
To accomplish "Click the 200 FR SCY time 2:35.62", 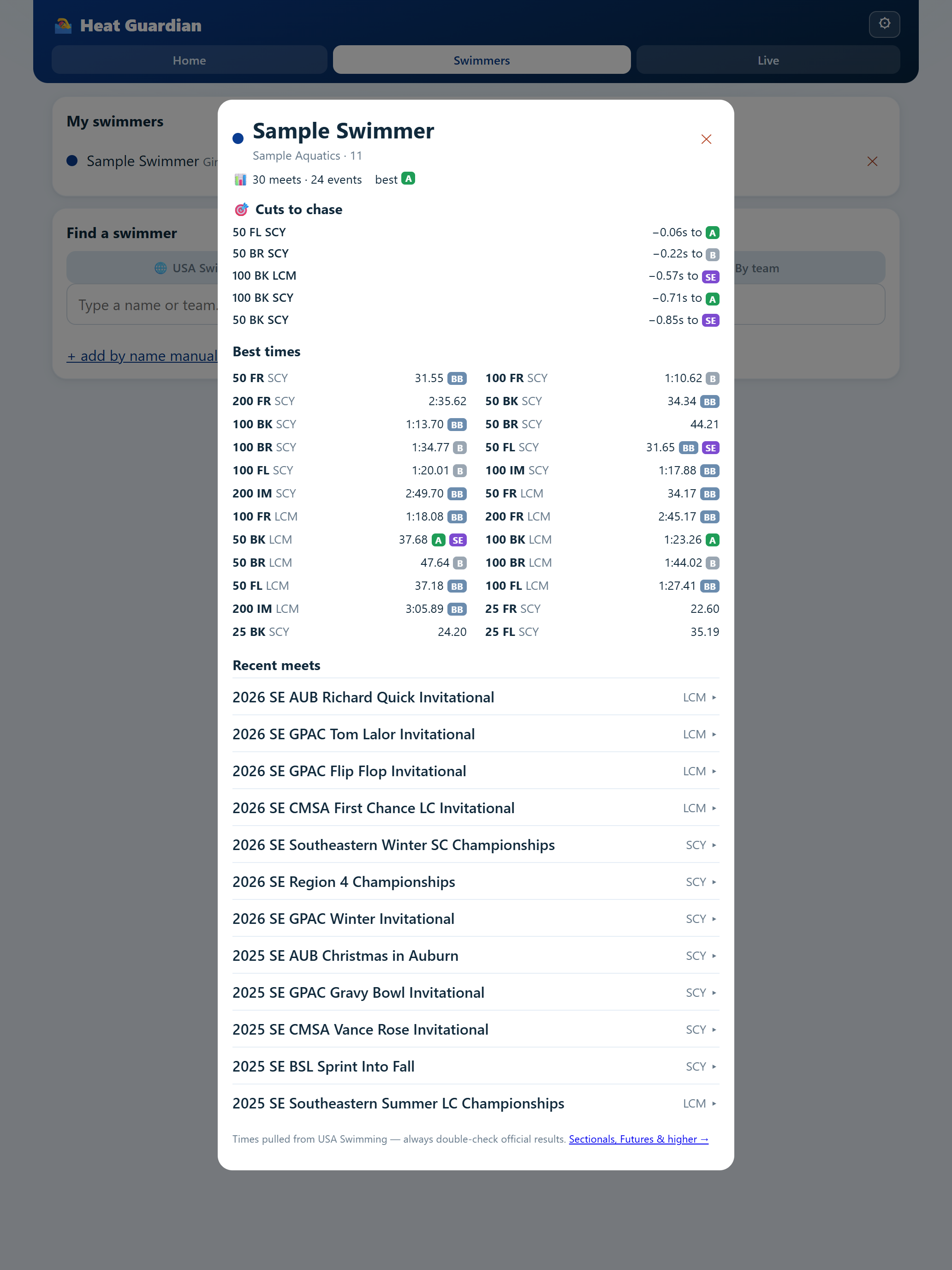I will [x=447, y=401].
